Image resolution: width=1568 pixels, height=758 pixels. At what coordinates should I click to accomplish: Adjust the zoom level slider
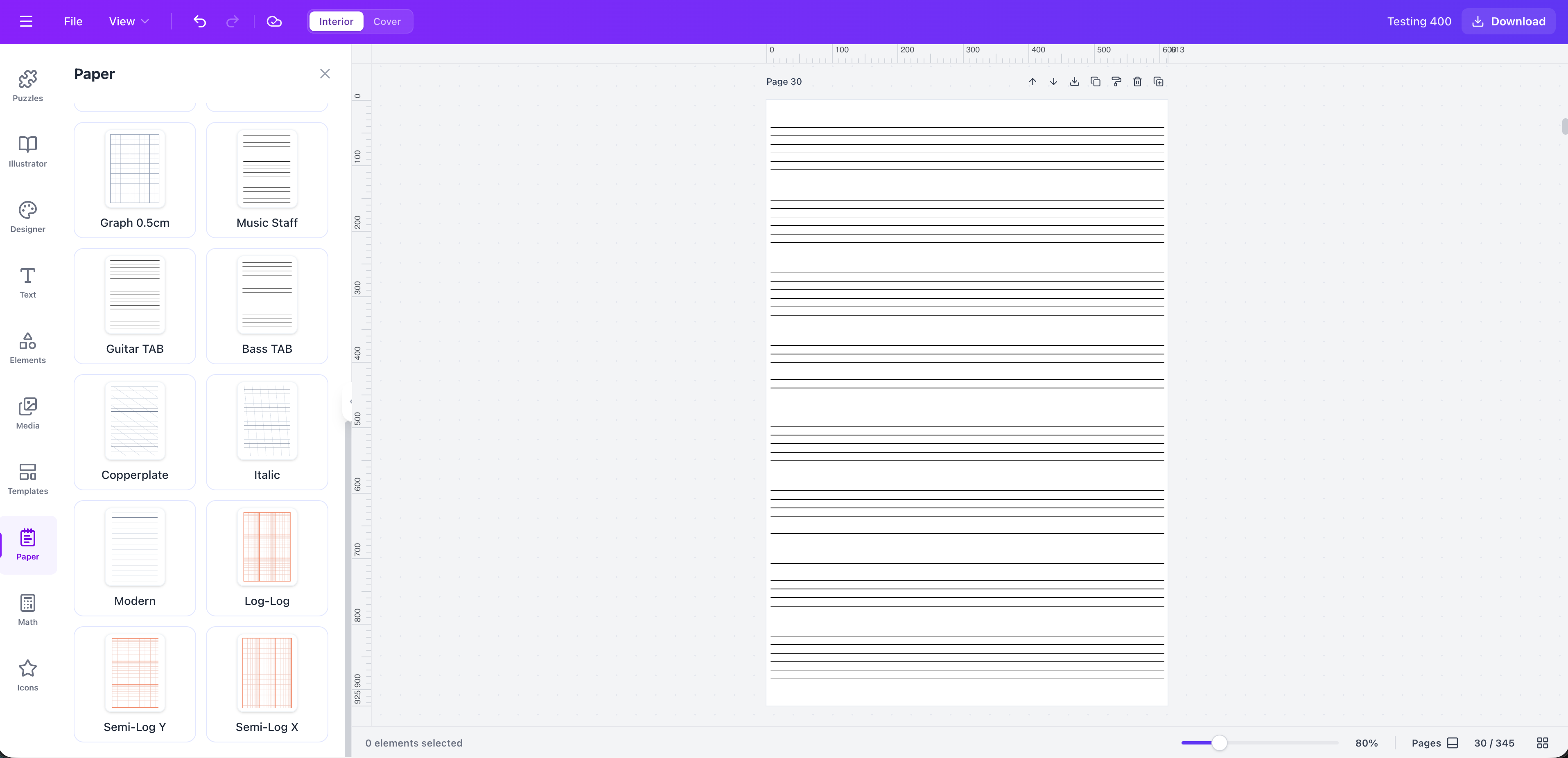click(x=1219, y=743)
